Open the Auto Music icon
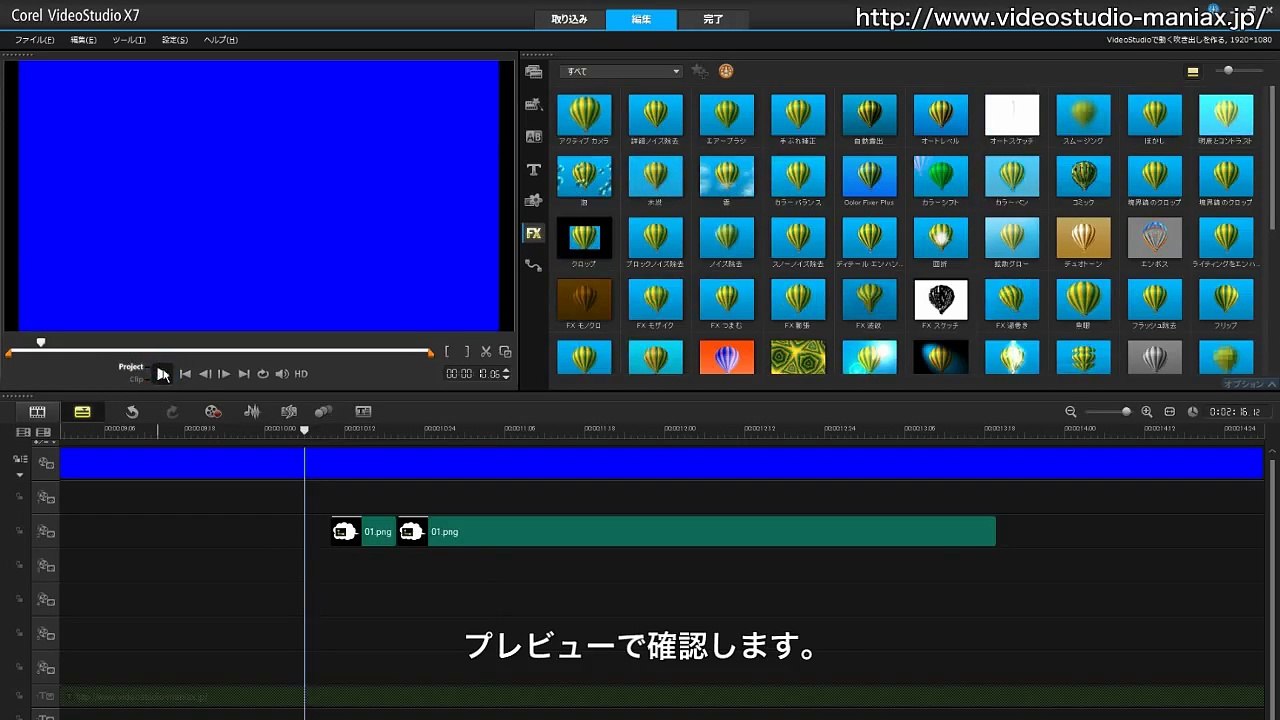The height and width of the screenshot is (720, 1280). [x=289, y=412]
